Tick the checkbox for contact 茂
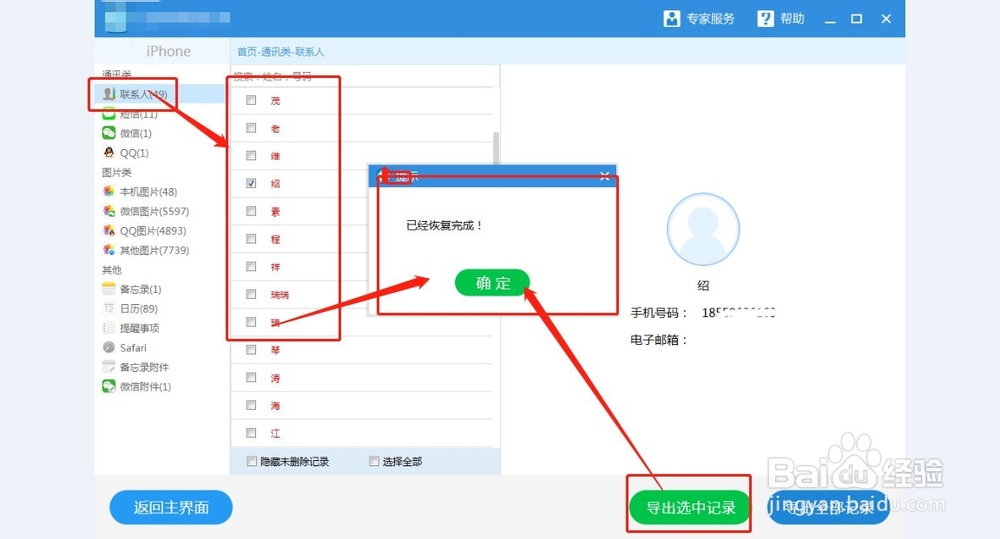This screenshot has height=539, width=1000. click(x=251, y=100)
